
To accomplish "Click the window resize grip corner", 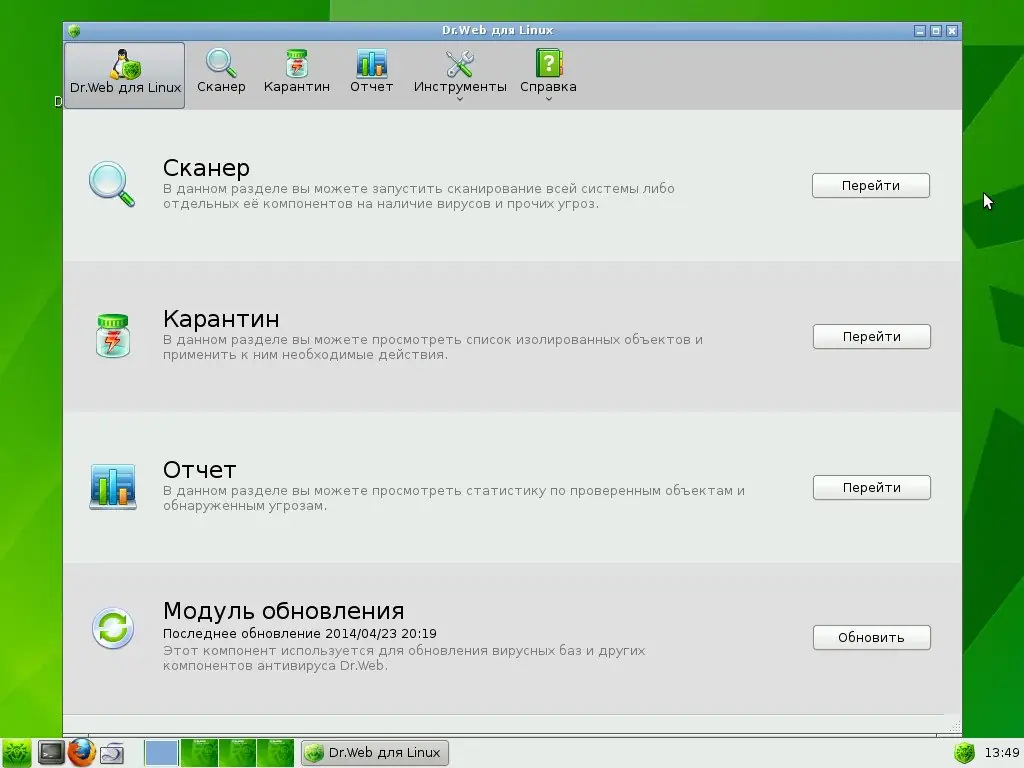I will click(954, 726).
